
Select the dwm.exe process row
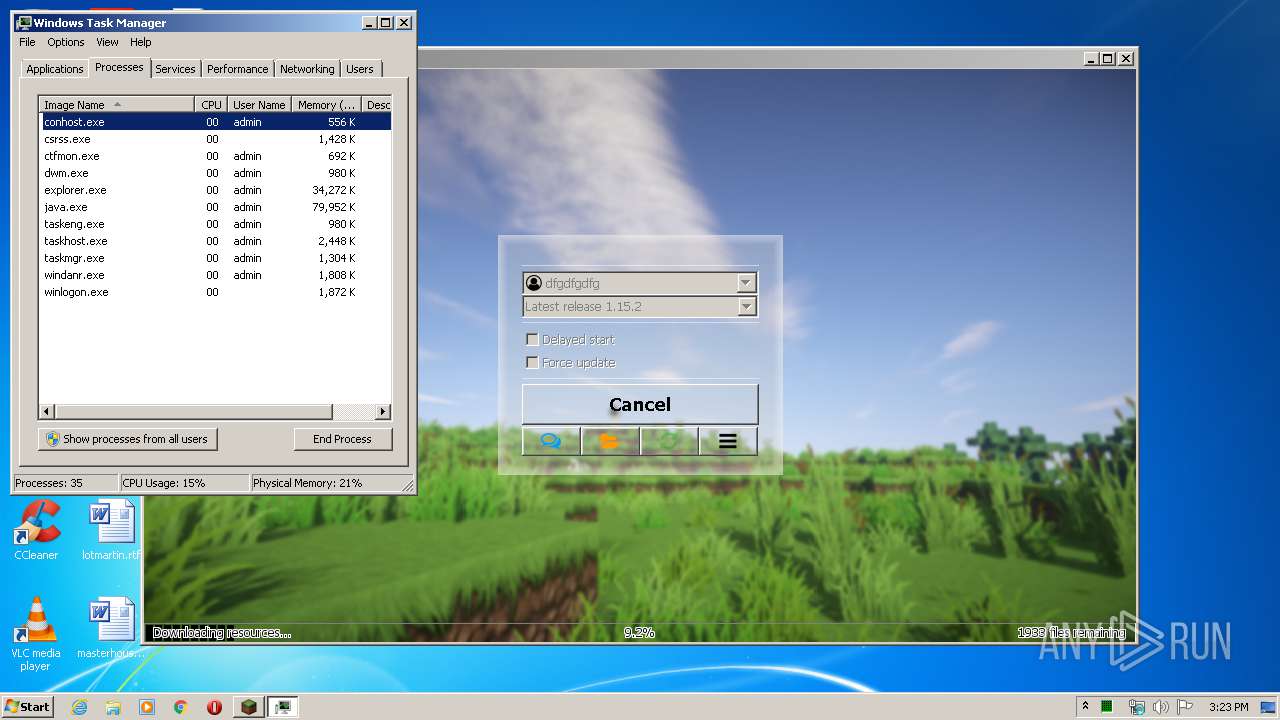[x=215, y=173]
